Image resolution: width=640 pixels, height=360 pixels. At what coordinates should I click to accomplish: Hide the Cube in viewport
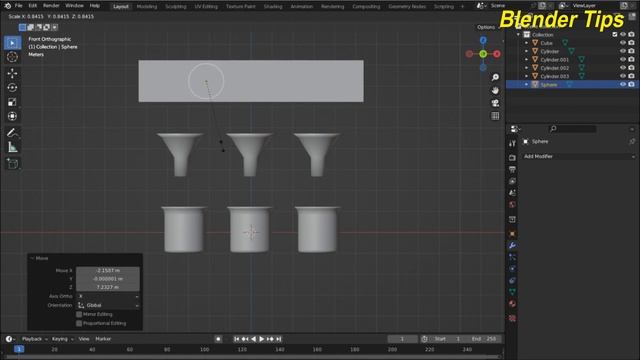coord(623,43)
